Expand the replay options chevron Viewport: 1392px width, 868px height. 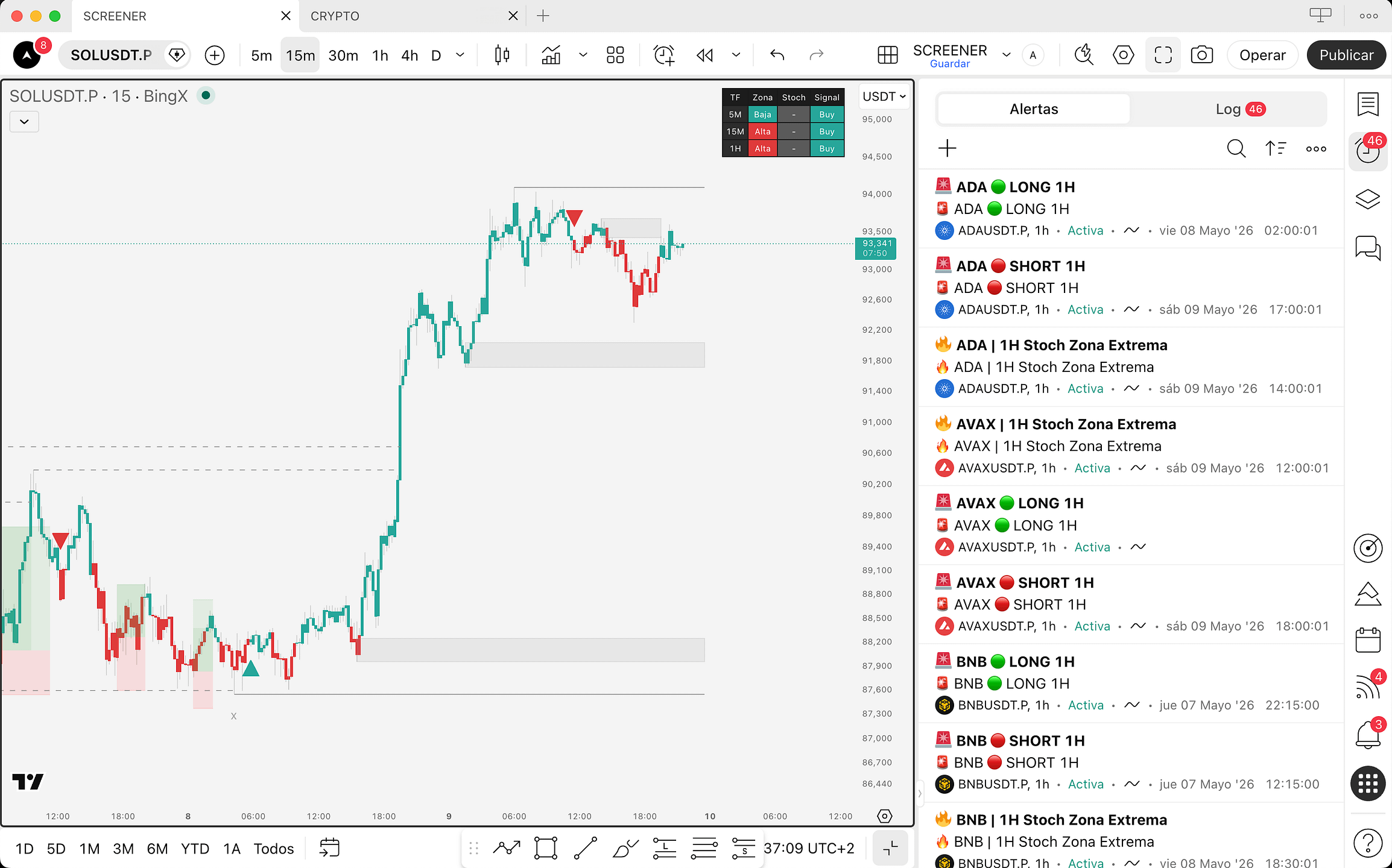[736, 55]
